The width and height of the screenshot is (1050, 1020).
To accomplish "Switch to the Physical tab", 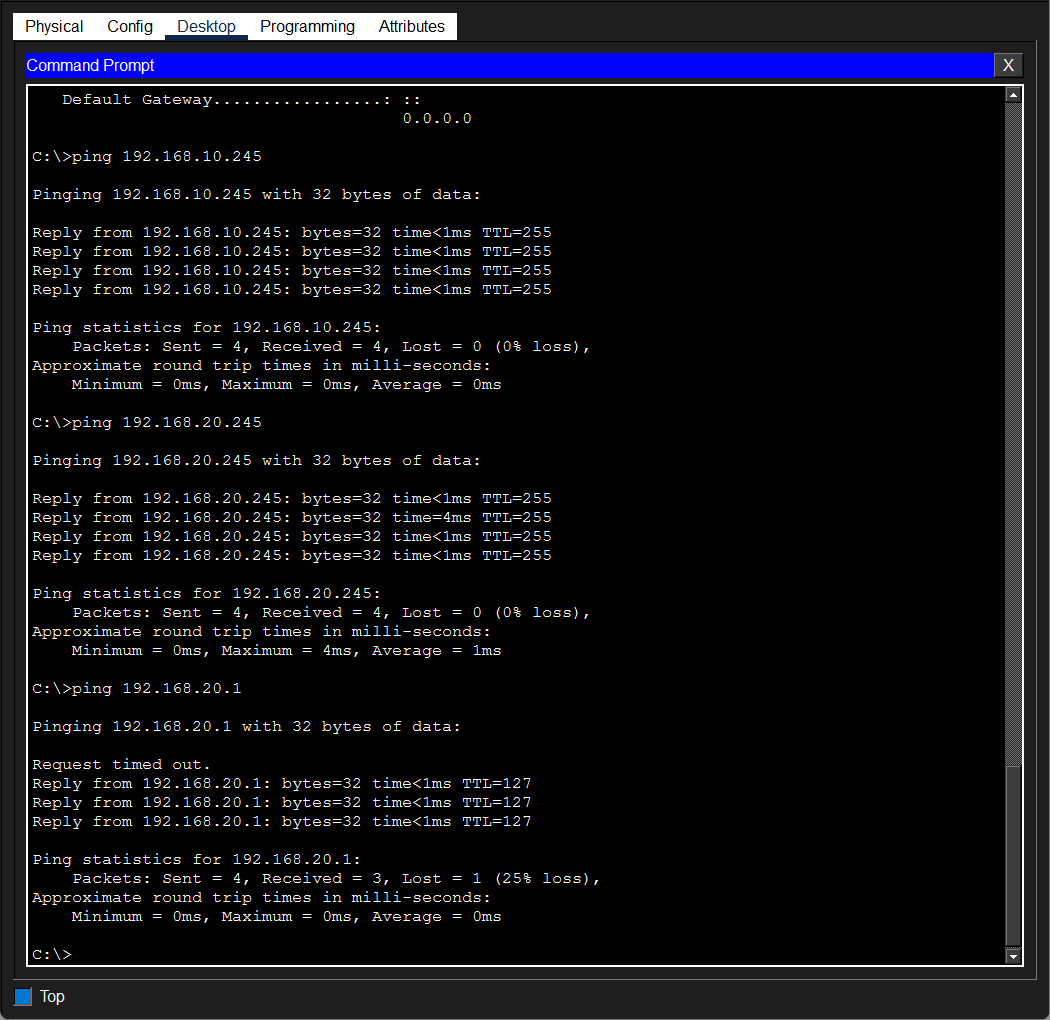I will coord(54,27).
